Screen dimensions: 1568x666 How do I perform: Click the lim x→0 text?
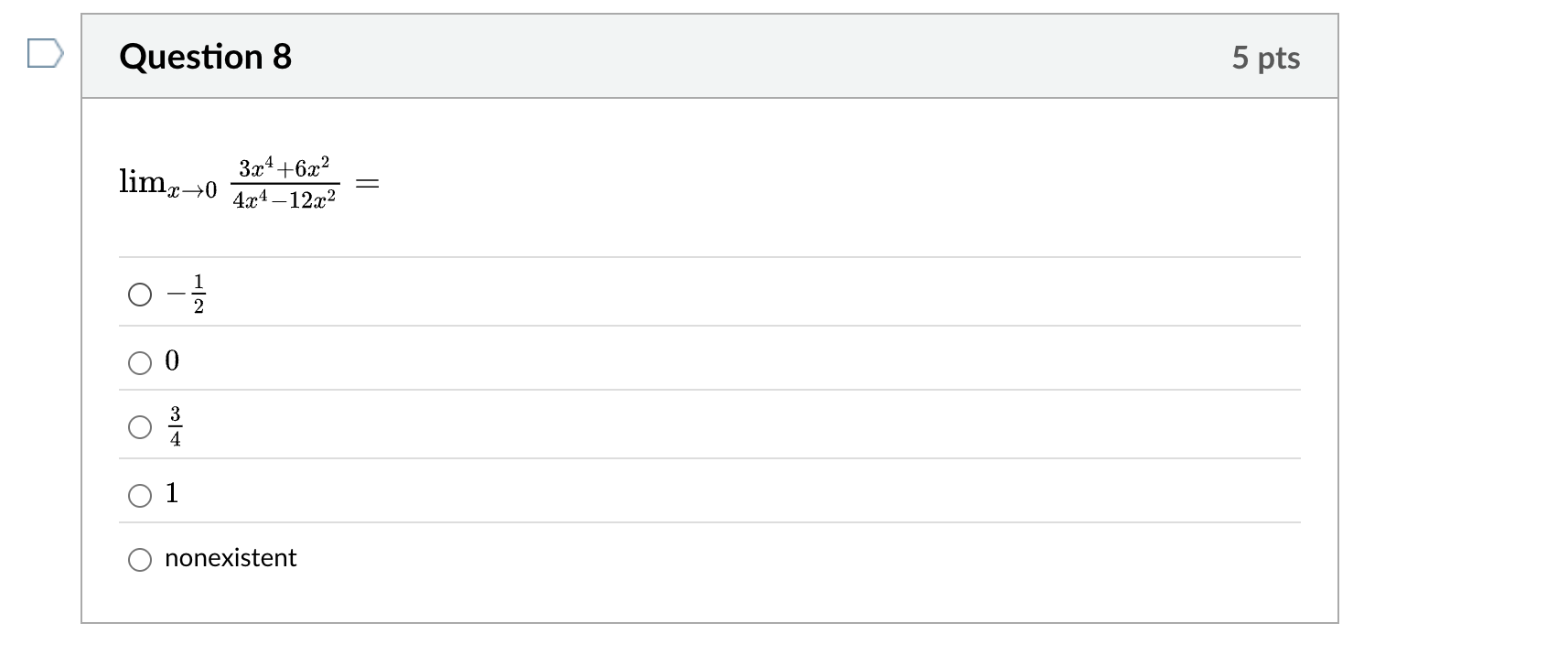pos(167,183)
